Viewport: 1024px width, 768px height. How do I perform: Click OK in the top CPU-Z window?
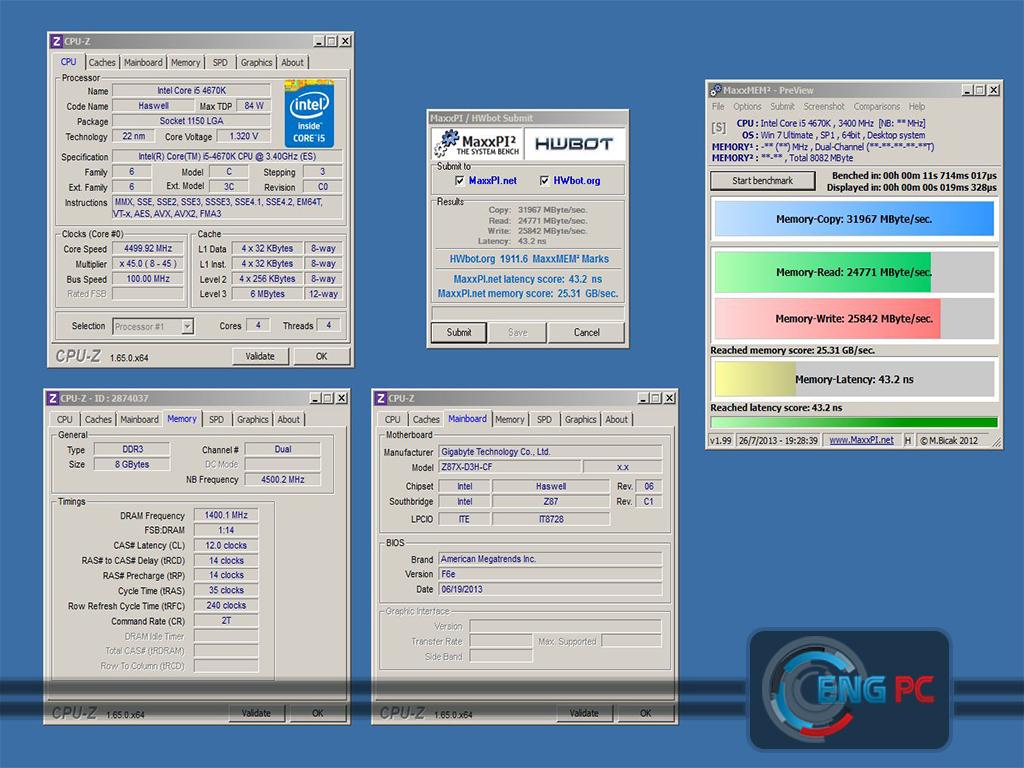click(x=321, y=356)
